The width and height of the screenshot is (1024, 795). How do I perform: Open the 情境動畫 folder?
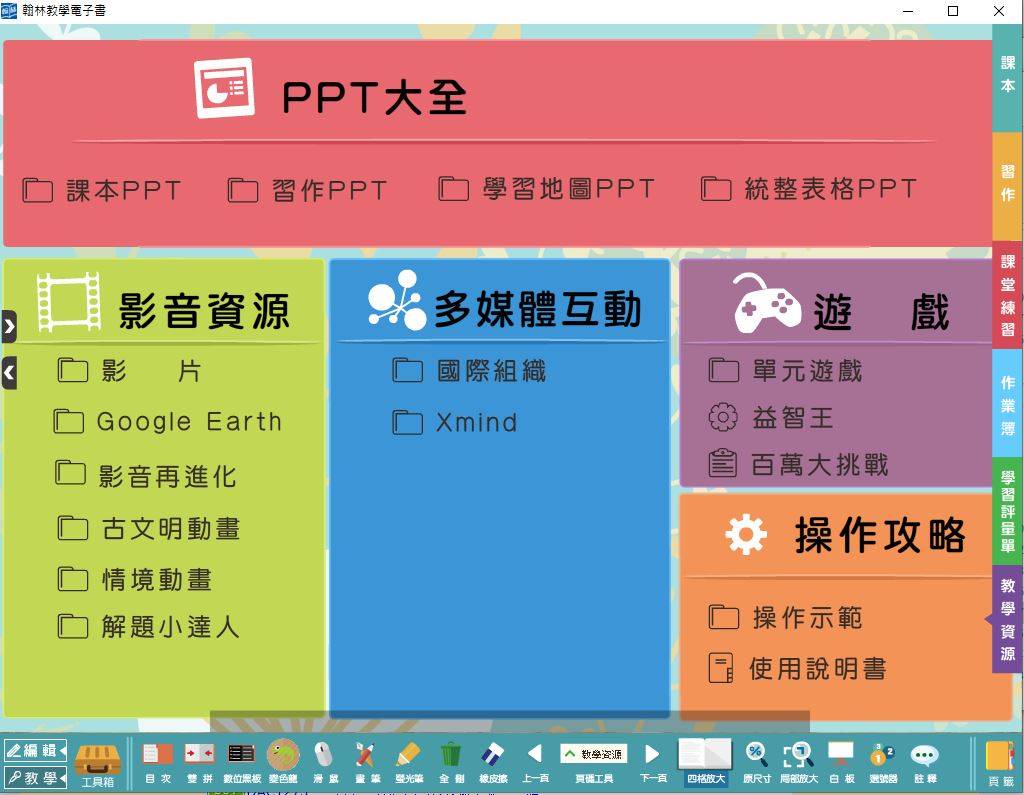135,579
